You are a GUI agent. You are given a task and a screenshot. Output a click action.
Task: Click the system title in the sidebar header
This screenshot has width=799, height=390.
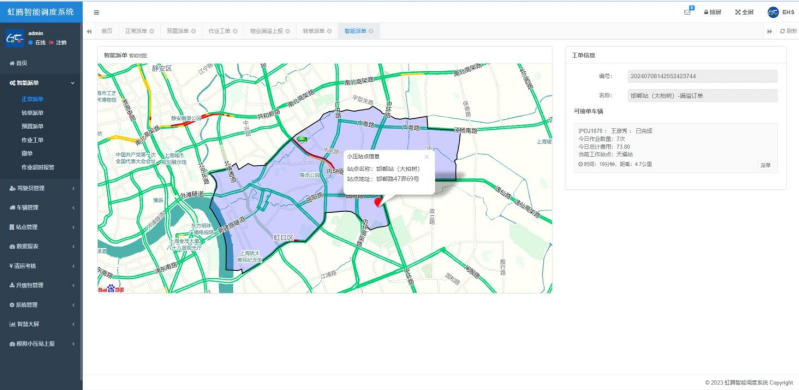[41, 11]
